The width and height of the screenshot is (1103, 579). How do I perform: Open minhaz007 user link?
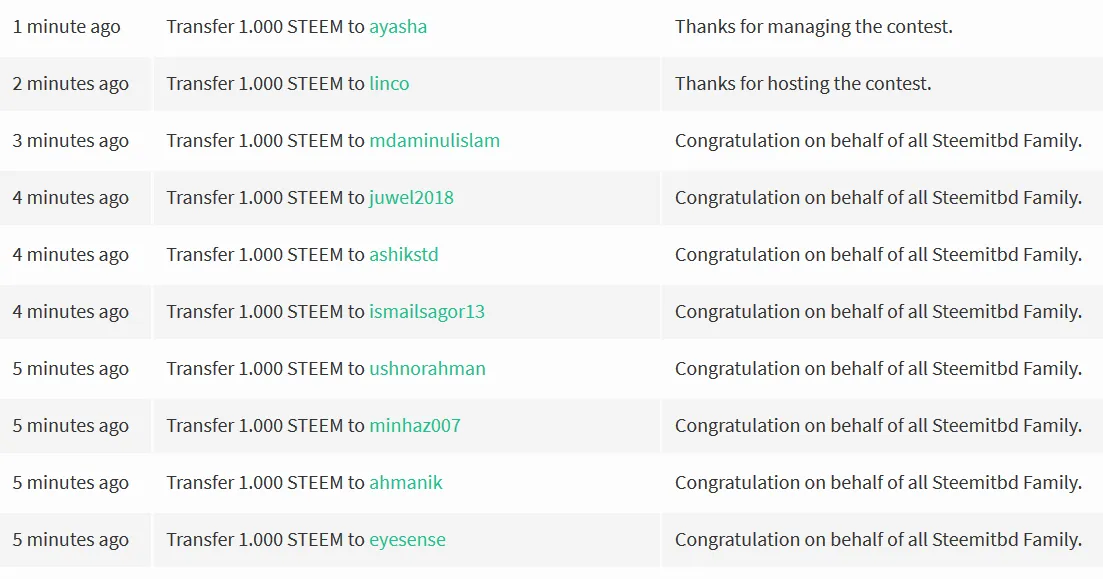tap(415, 426)
